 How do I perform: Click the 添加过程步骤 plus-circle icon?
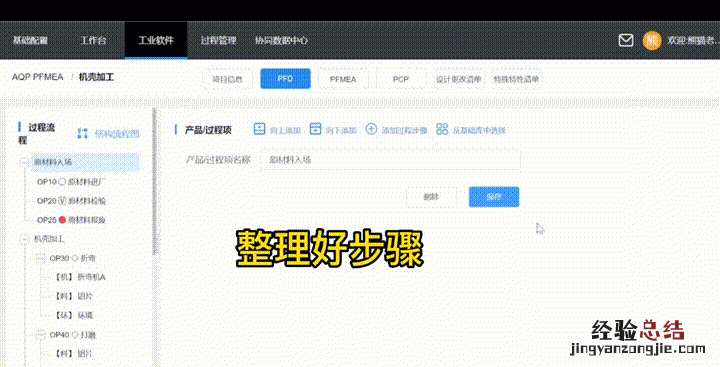(x=371, y=129)
